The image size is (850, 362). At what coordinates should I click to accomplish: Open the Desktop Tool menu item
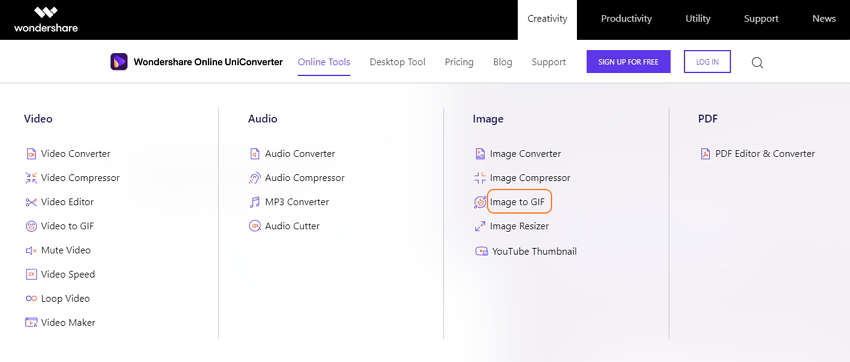pos(397,62)
